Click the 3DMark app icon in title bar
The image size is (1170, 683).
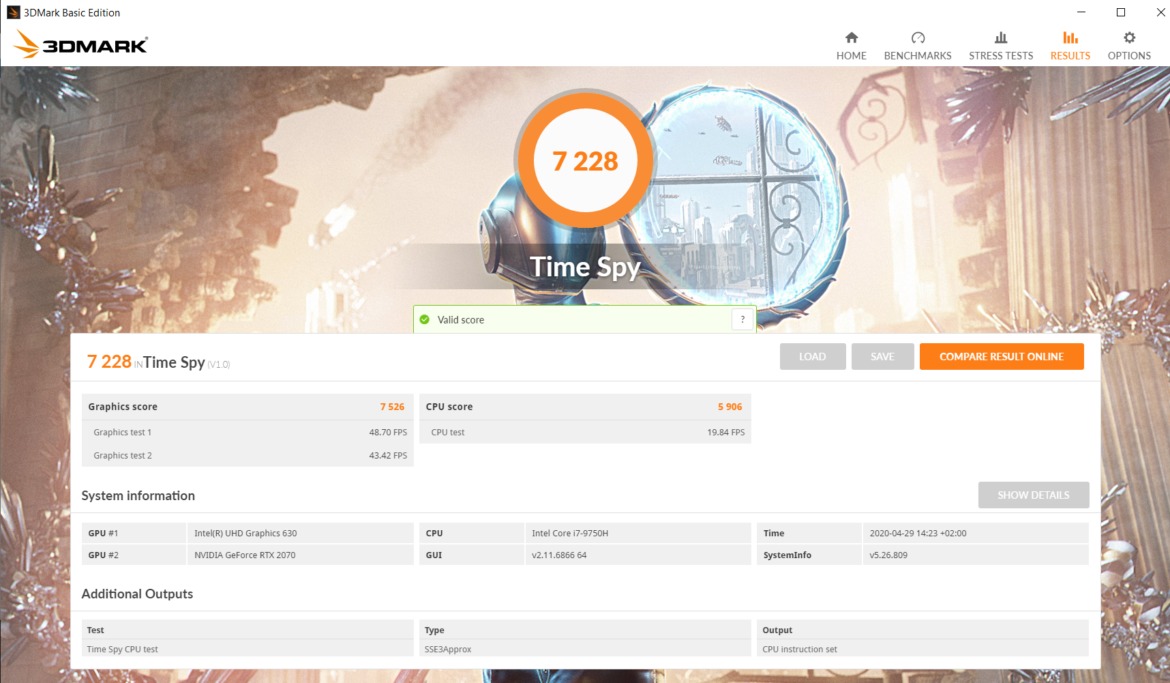click(13, 12)
